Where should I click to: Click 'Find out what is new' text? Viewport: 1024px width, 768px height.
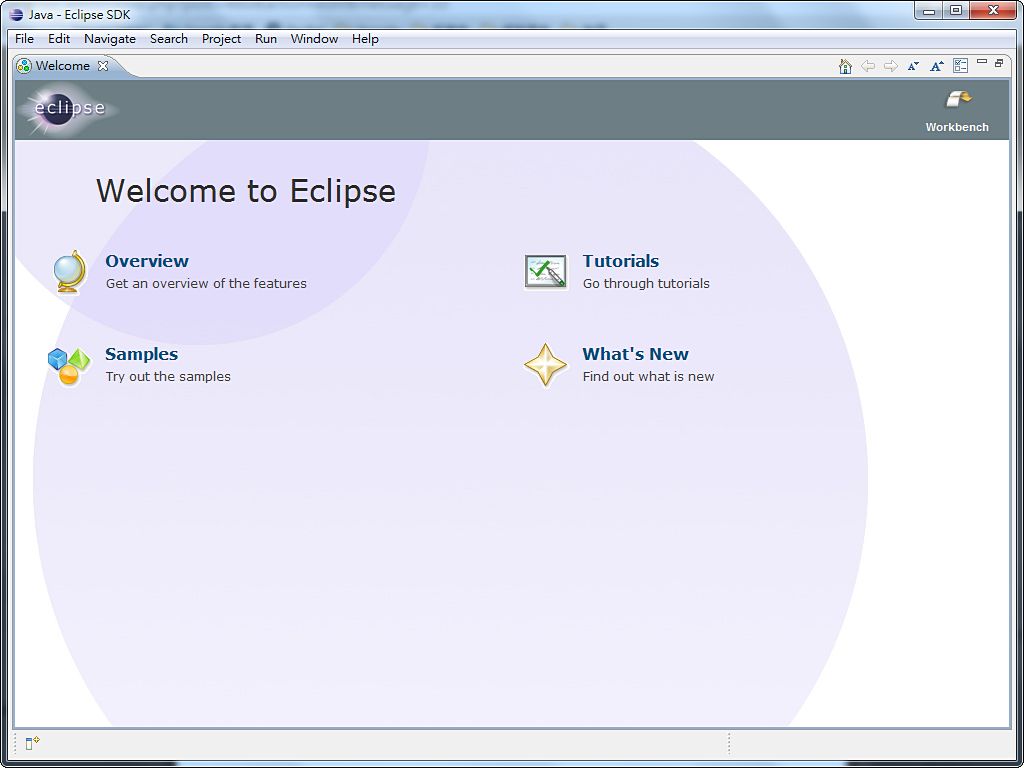[648, 377]
